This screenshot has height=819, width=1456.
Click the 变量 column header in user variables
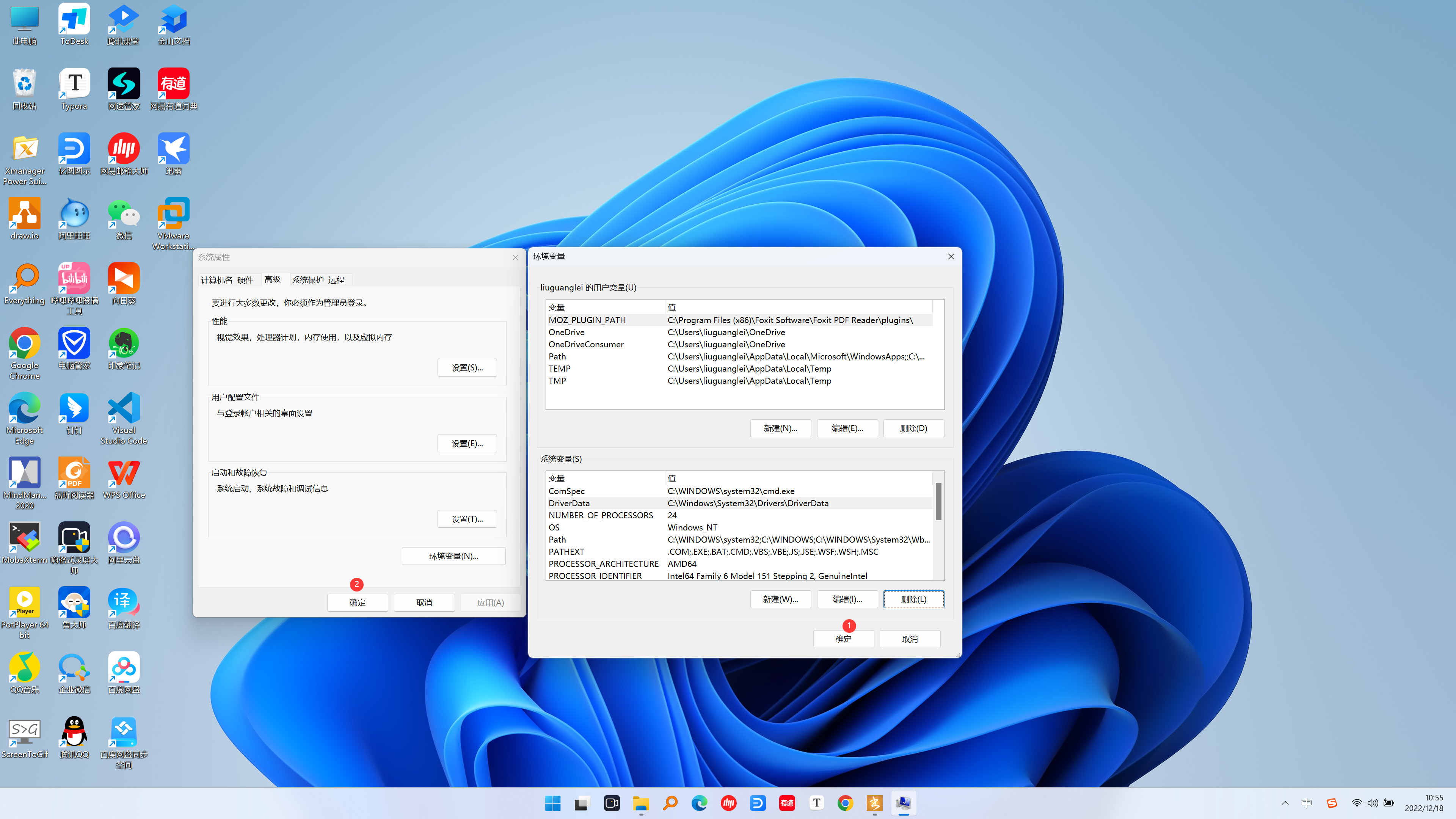606,308
